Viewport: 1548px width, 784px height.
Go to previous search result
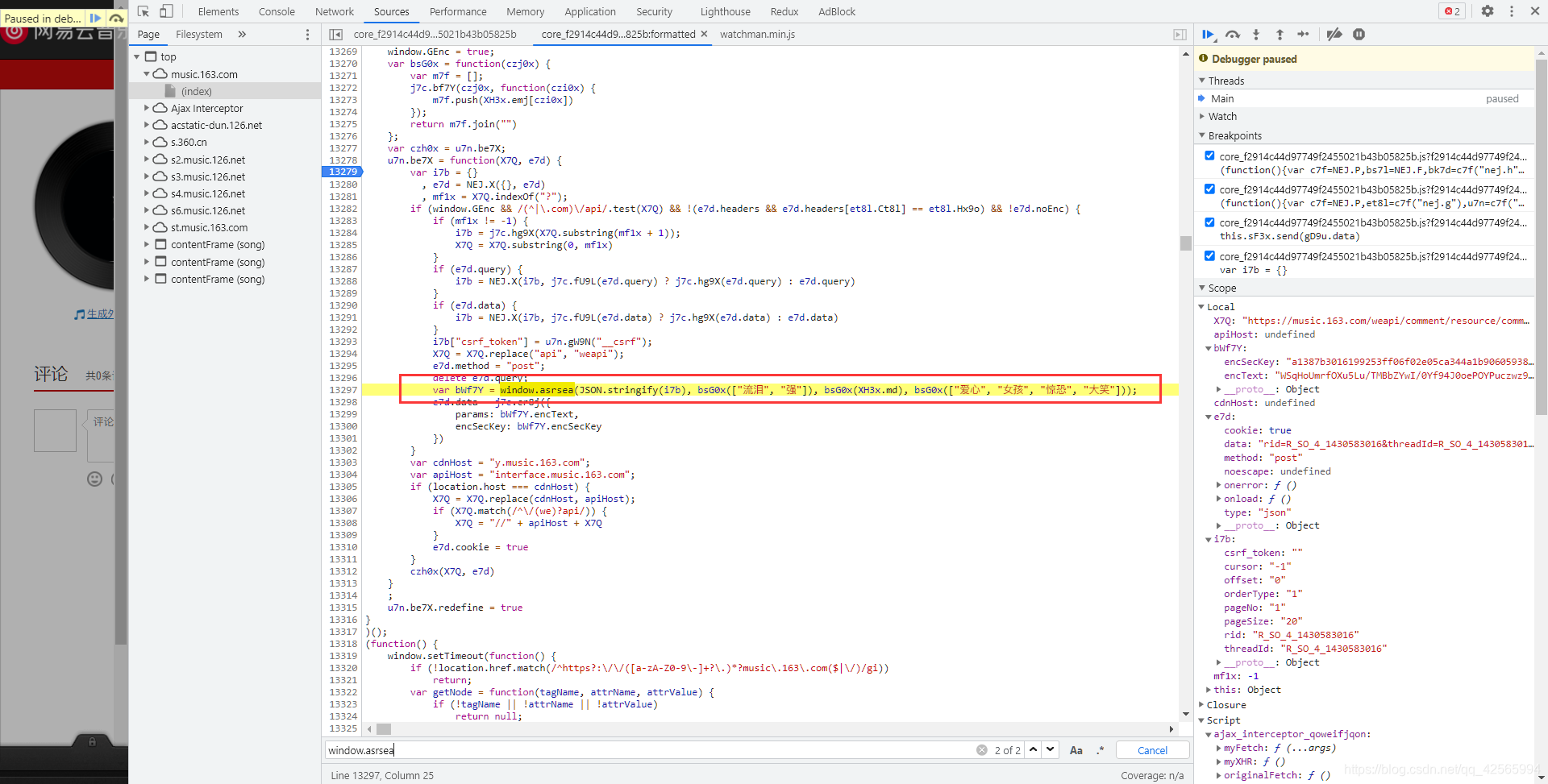click(x=1033, y=749)
